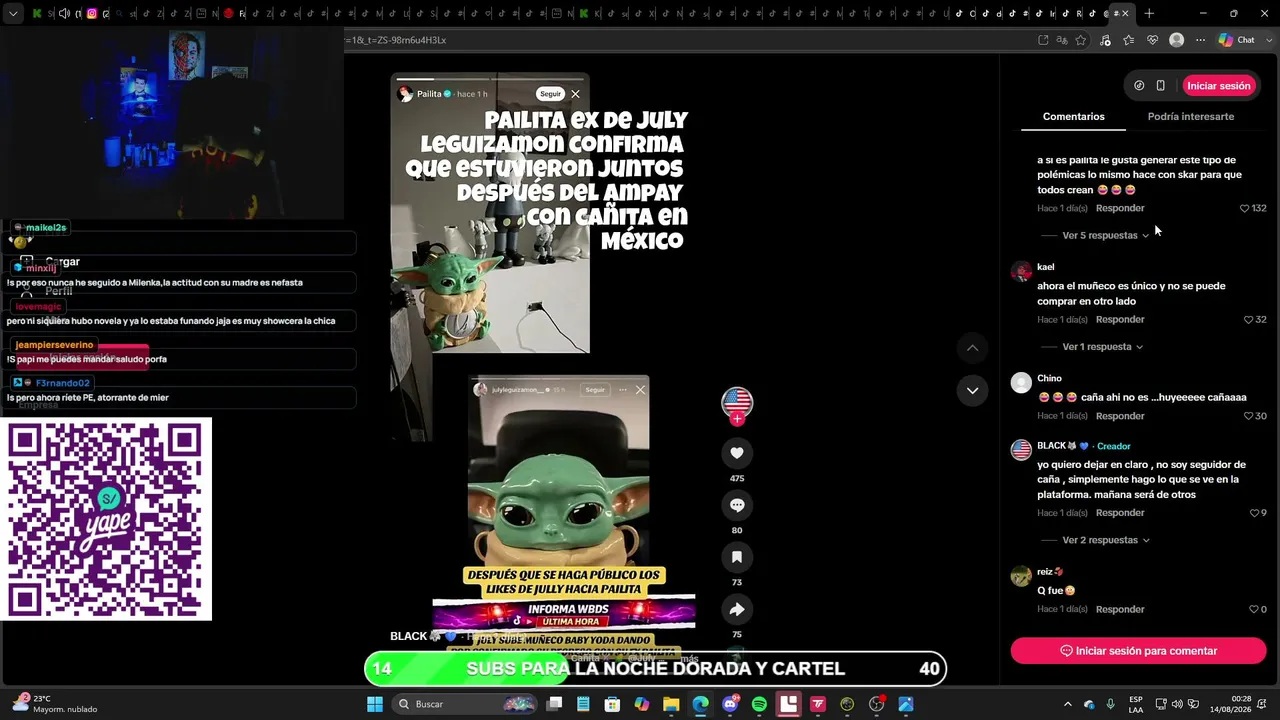Open browser Settings and more menu
This screenshot has width=1280, height=720.
1200,40
